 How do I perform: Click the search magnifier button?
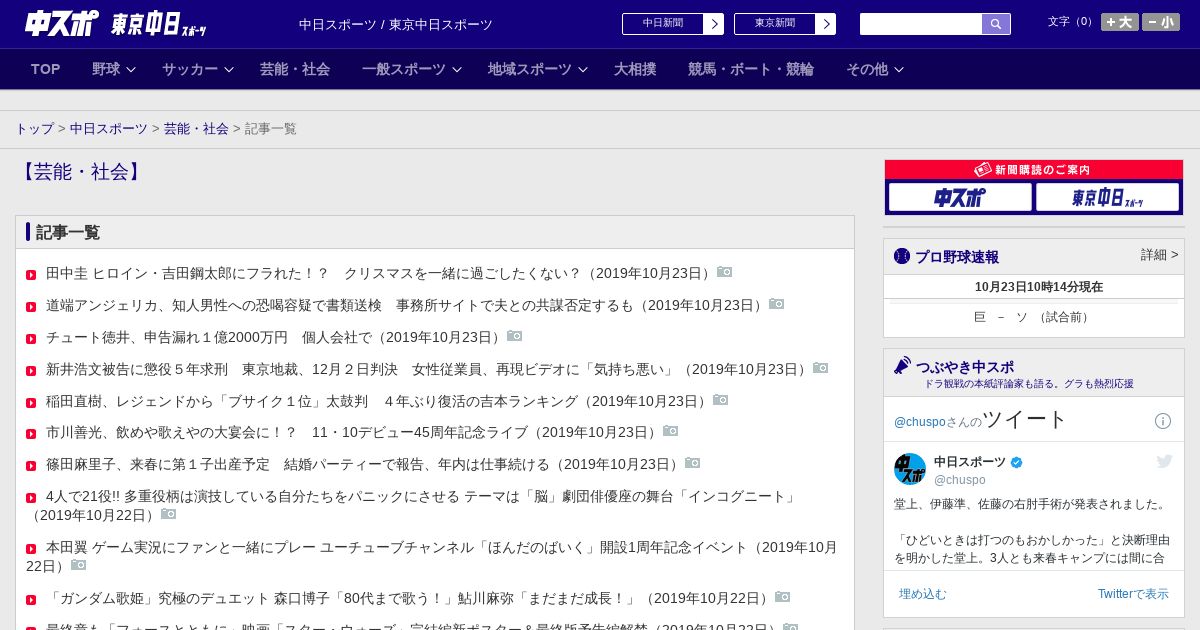pyautogui.click(x=996, y=24)
